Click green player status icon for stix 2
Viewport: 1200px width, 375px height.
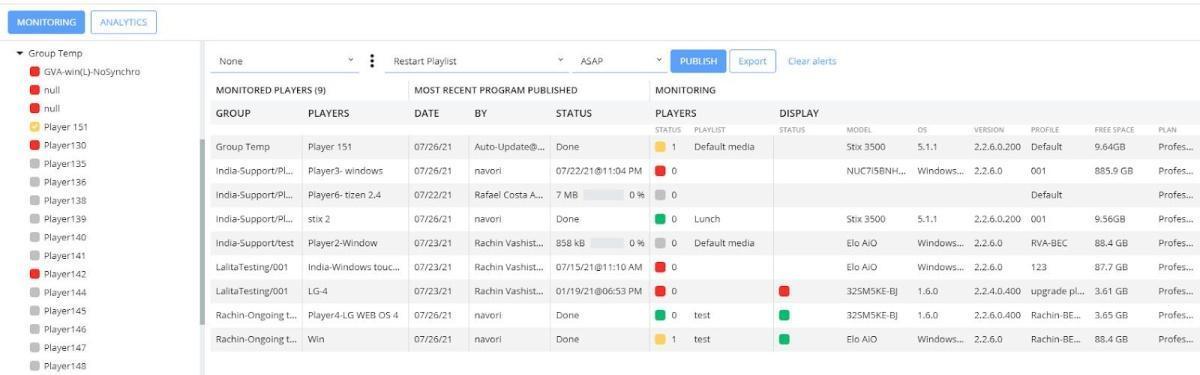660,218
